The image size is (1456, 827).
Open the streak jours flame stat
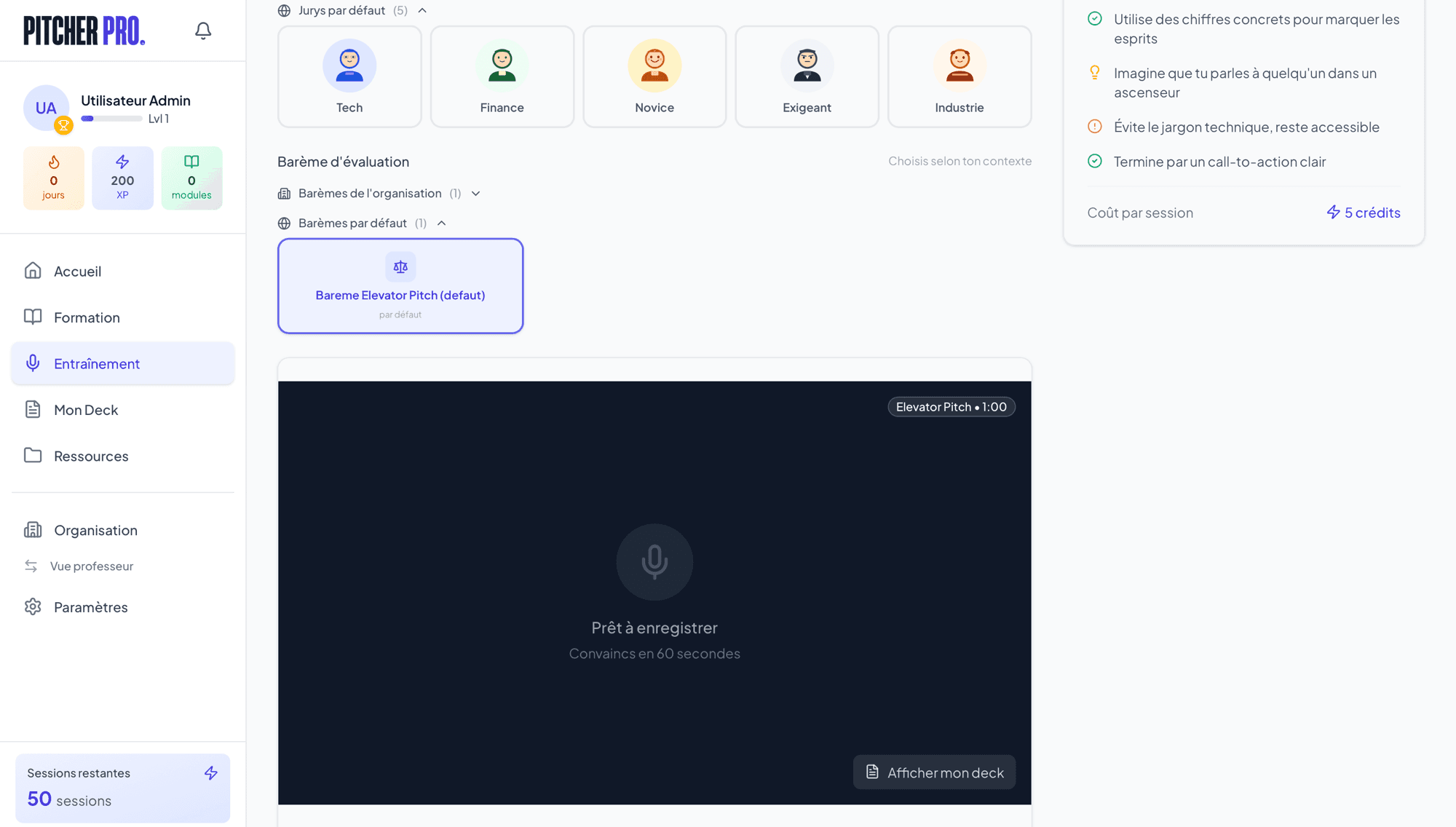(54, 178)
